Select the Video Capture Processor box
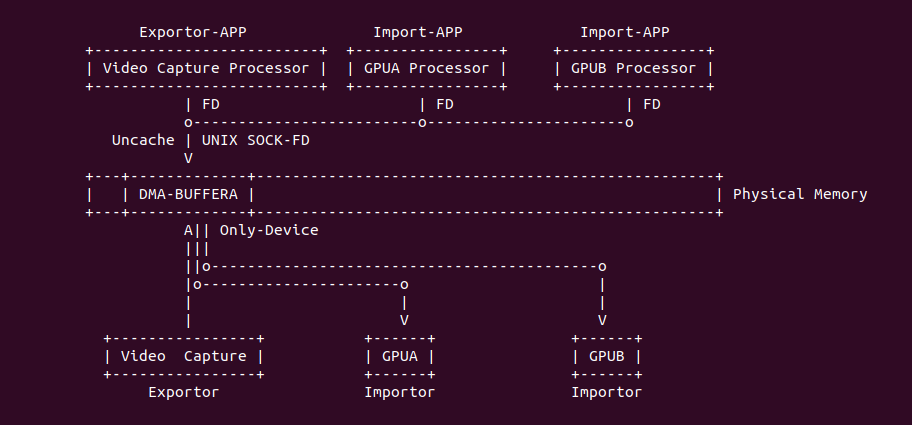The image size is (912, 425). pyautogui.click(x=206, y=68)
